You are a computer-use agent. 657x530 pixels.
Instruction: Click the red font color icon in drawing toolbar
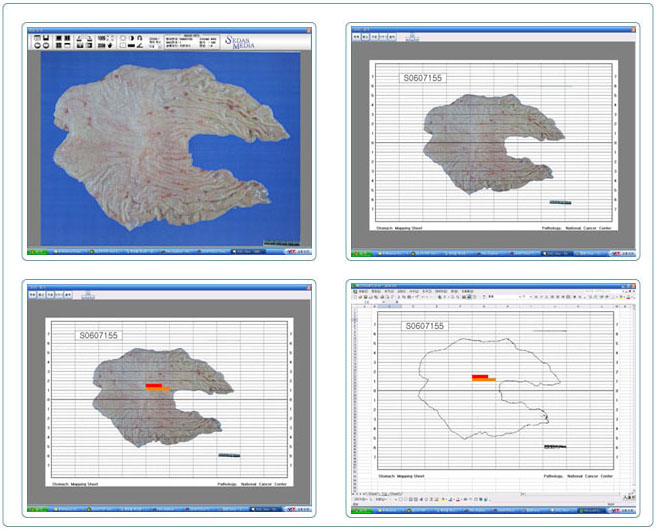point(458,499)
